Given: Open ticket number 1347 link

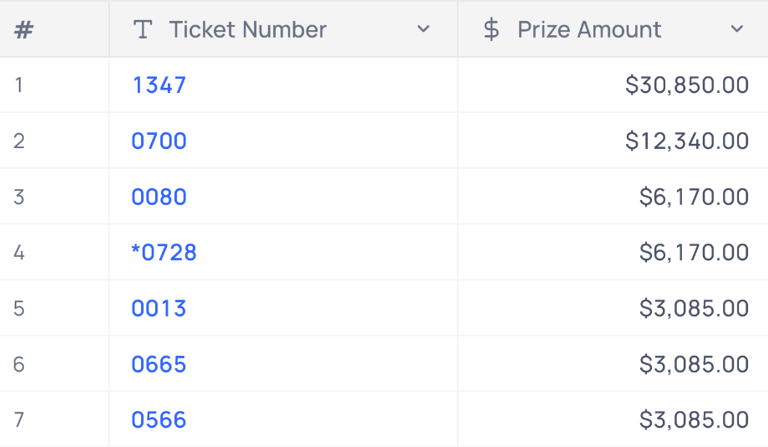Looking at the screenshot, I should [x=159, y=85].
